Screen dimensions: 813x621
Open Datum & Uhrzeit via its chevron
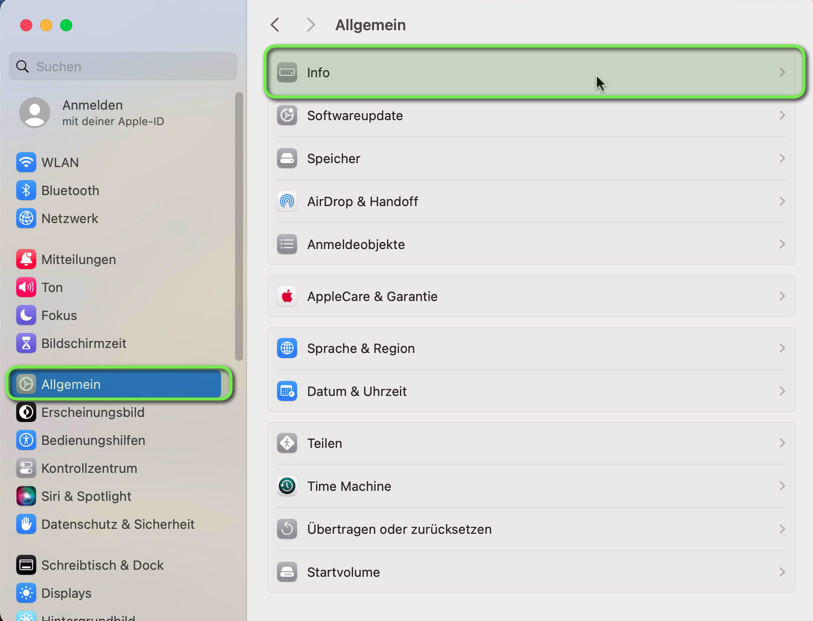pos(782,392)
